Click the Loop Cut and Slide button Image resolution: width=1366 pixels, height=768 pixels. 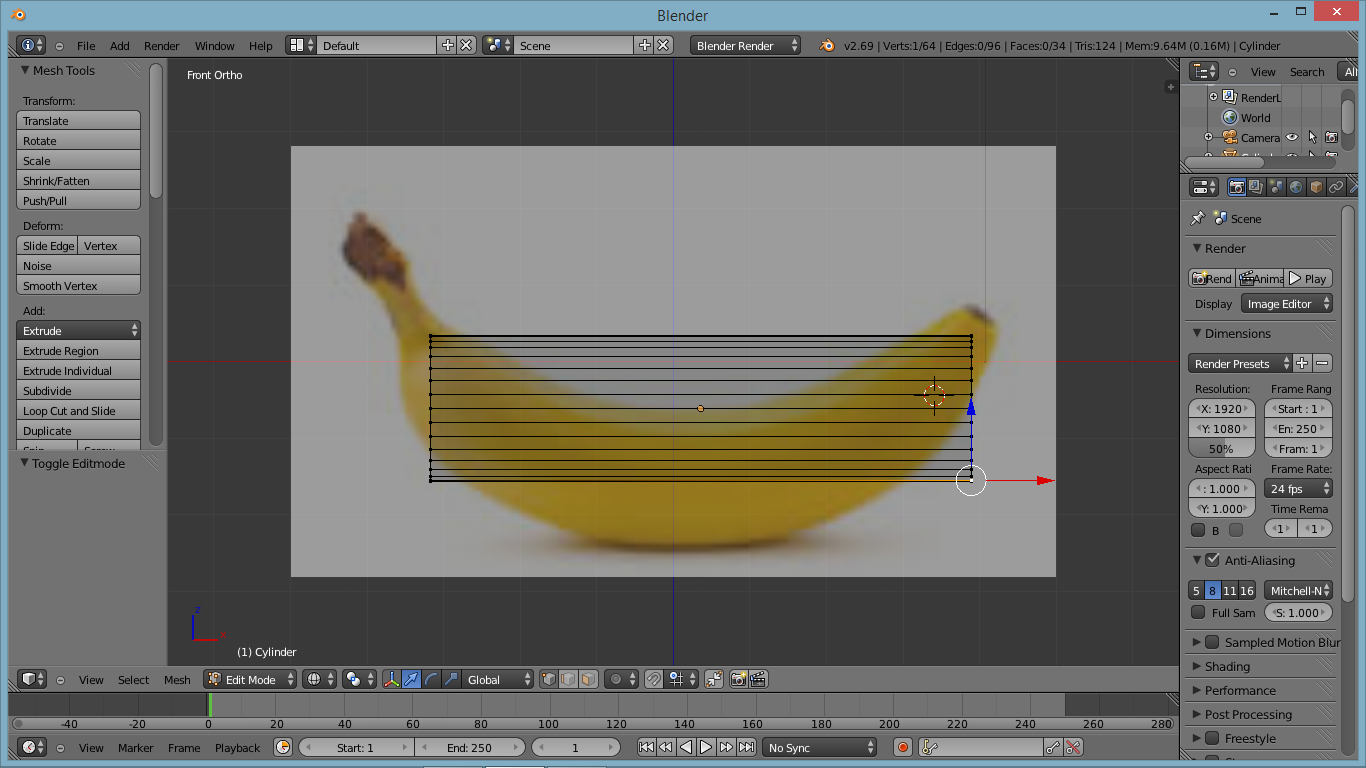coord(78,411)
